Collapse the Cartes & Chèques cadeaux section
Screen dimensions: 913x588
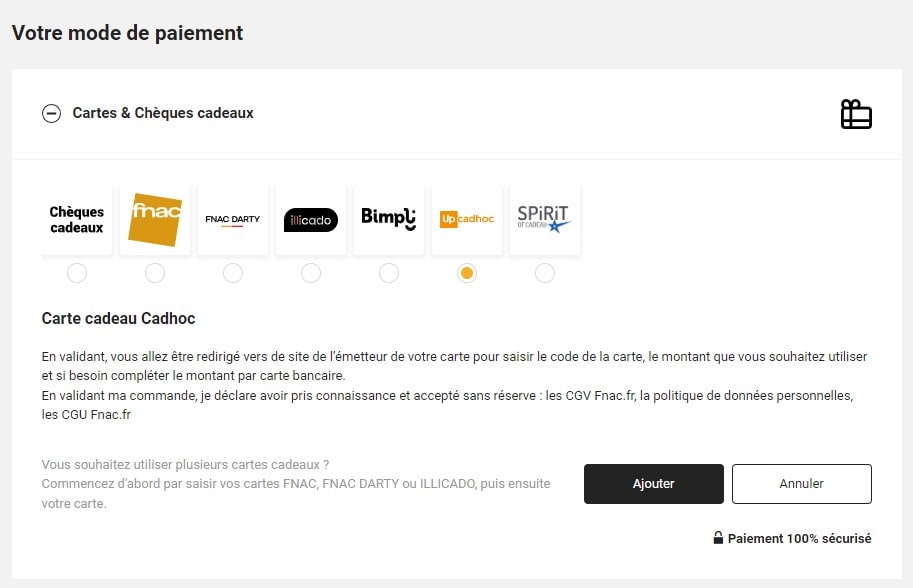point(51,114)
